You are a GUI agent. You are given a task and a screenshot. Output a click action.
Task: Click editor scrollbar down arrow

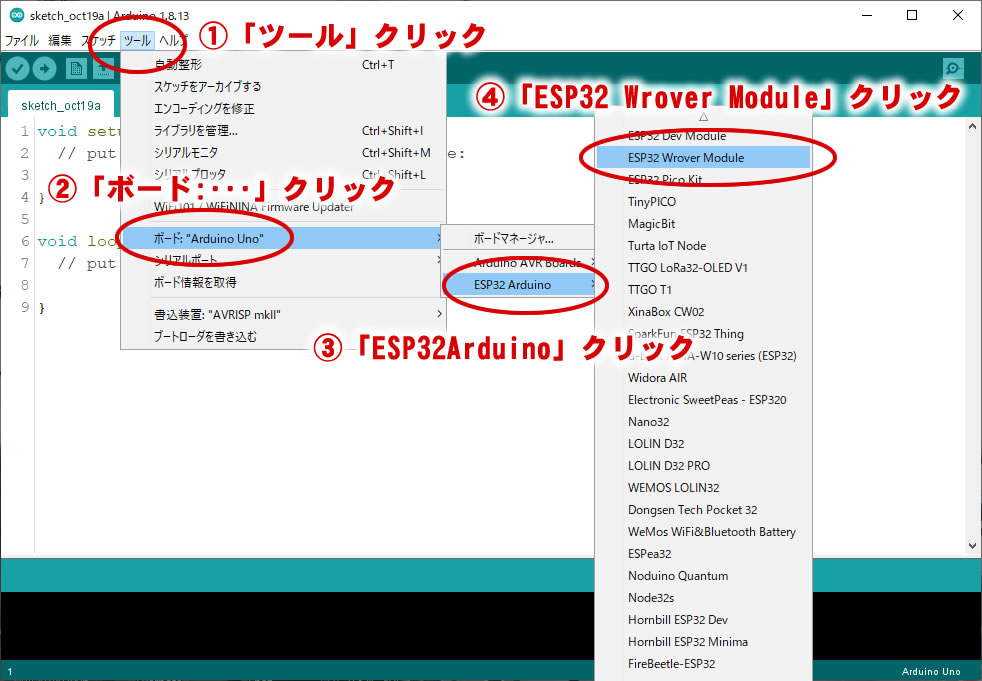[x=972, y=546]
